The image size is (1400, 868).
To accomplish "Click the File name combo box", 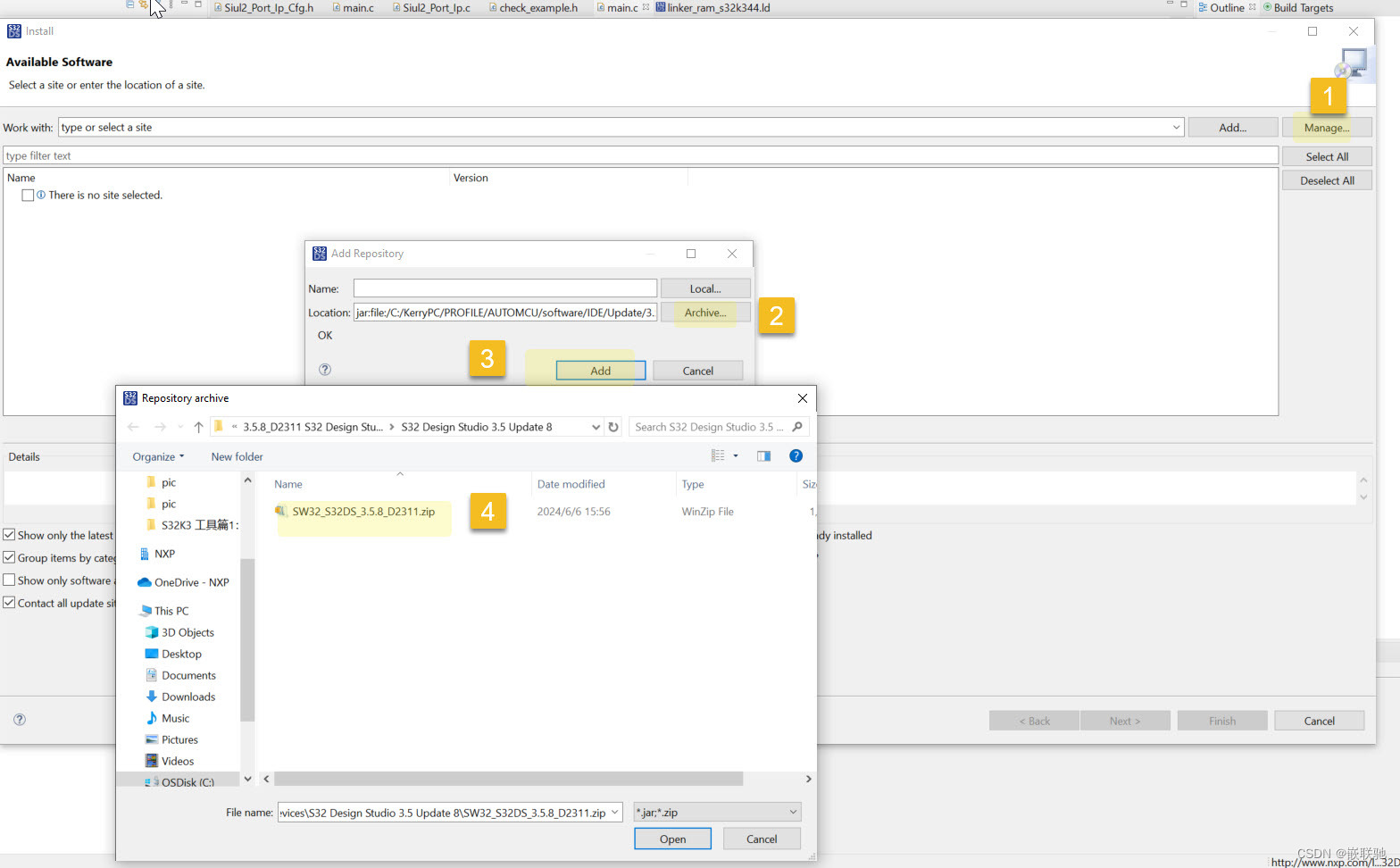I will (450, 813).
